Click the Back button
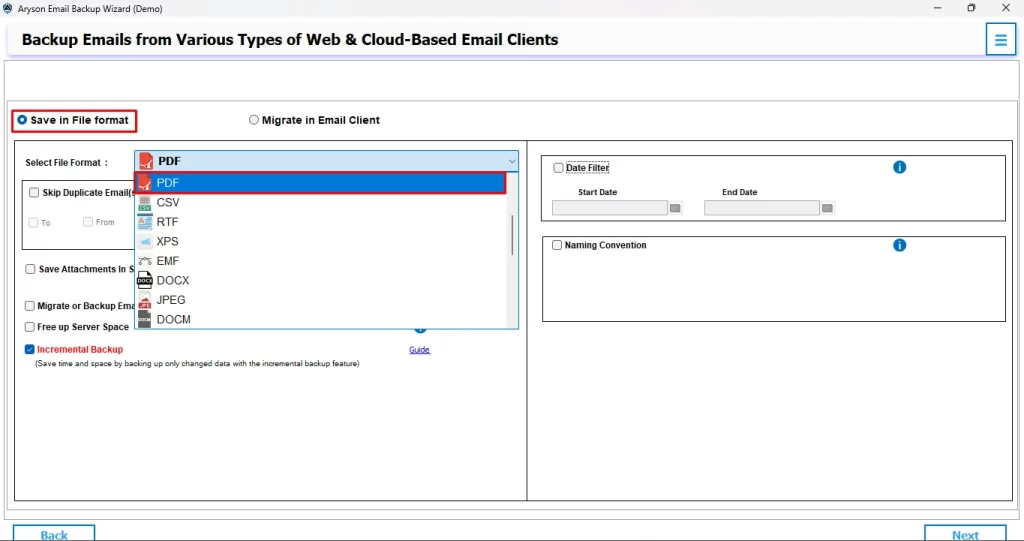 tap(54, 534)
